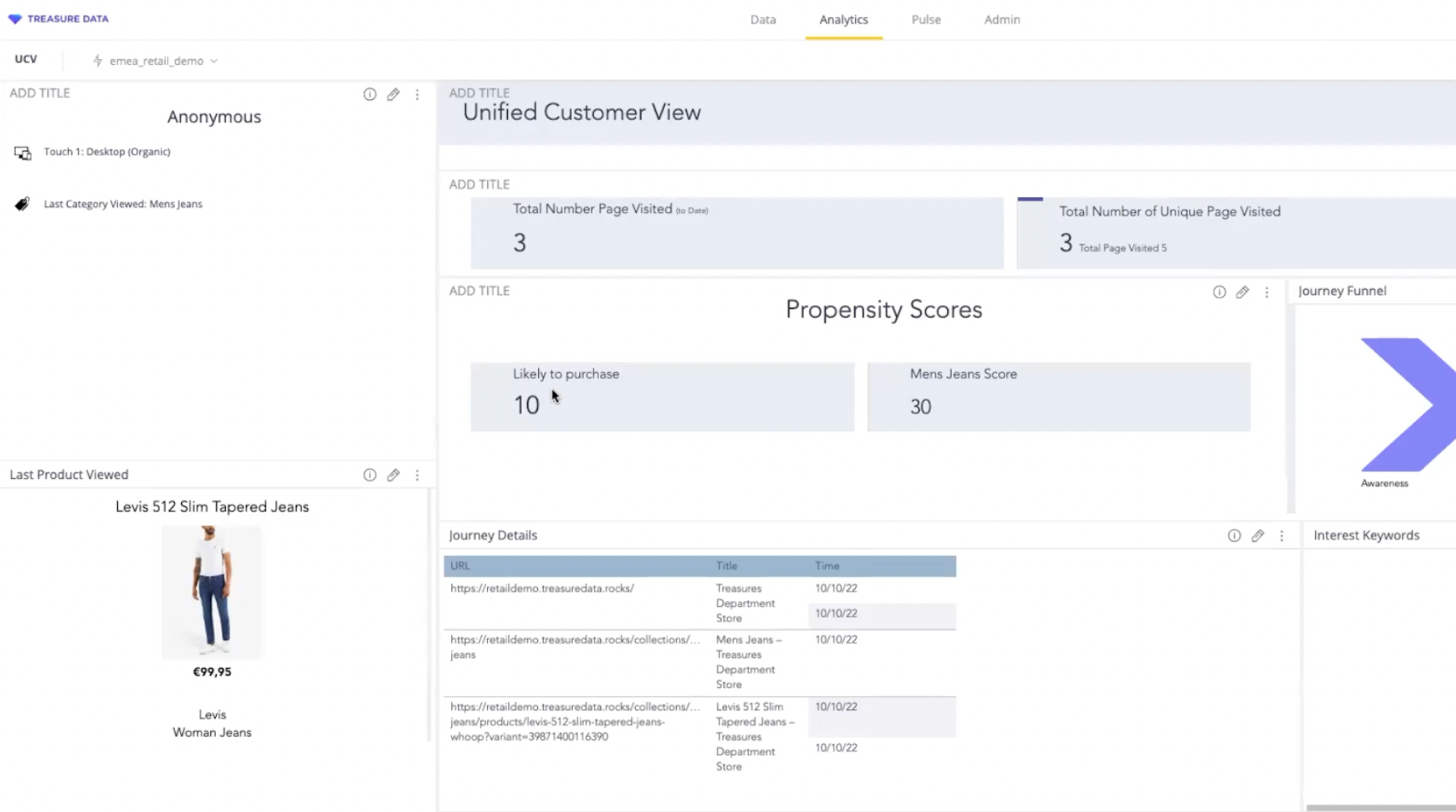
Task: Click ADD TITLE above Propensity Scores
Action: click(480, 290)
